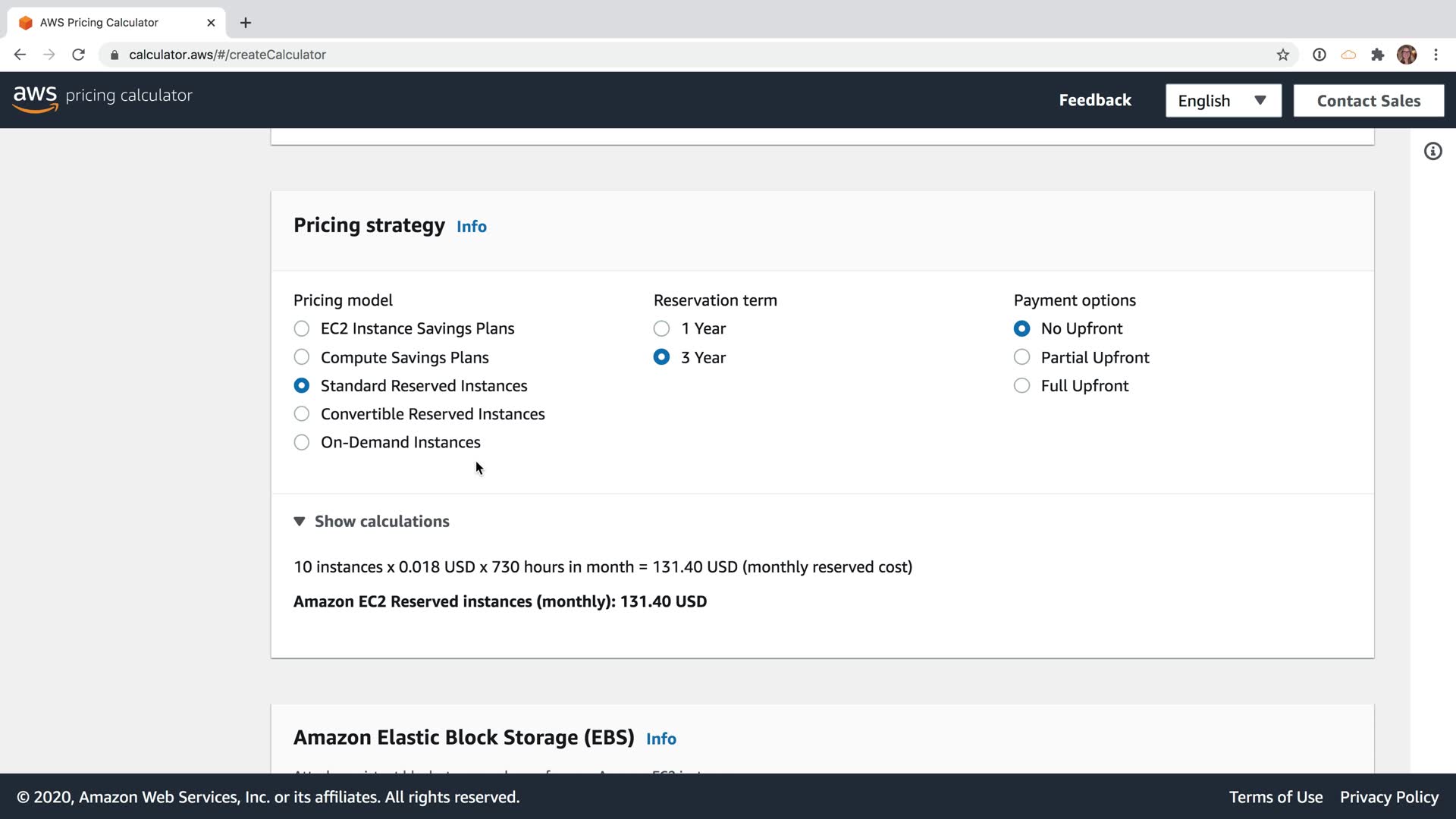Select On-Demand Instances pricing model
1456x819 pixels.
point(302,443)
